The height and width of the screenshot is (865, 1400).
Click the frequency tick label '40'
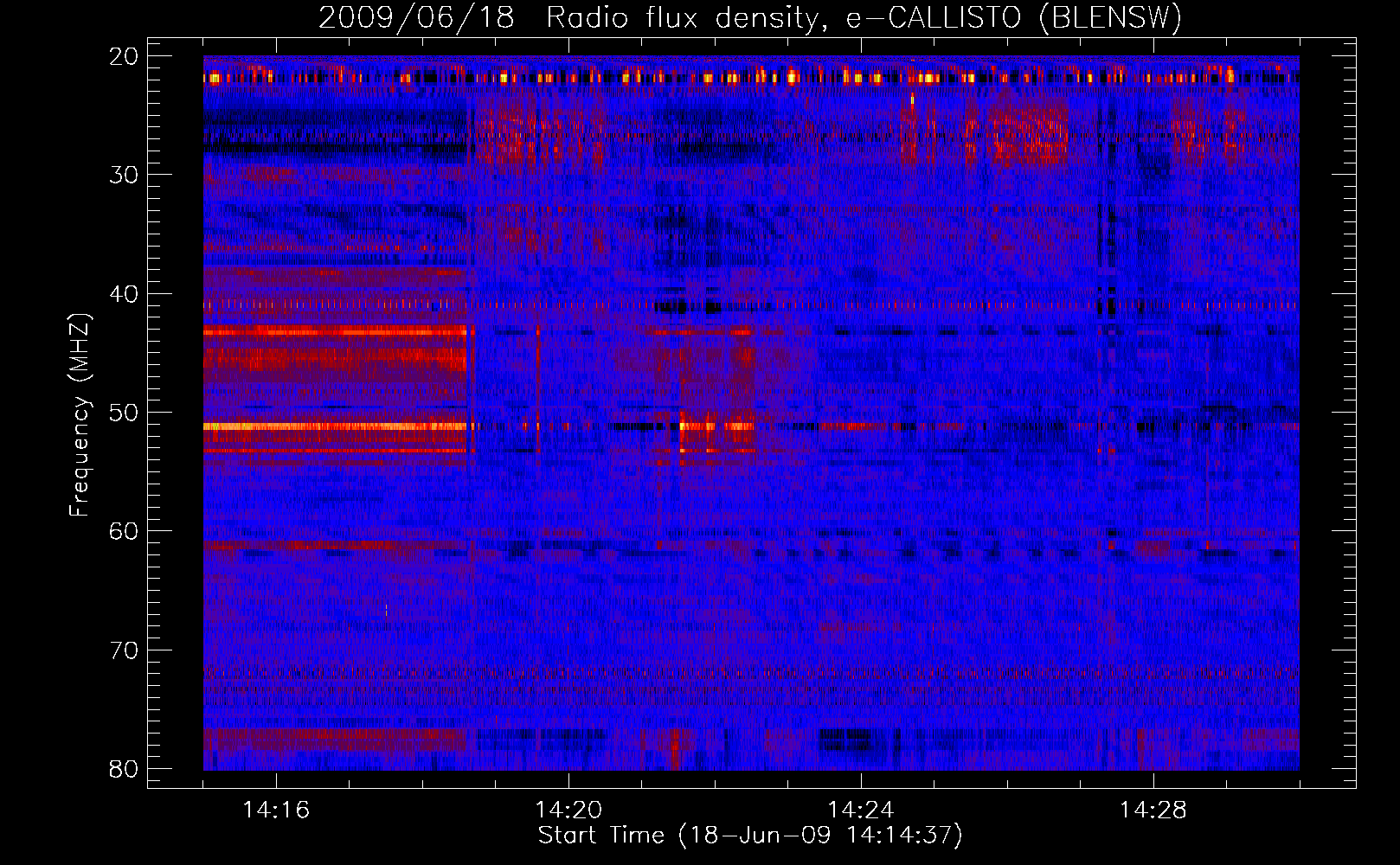(x=124, y=294)
